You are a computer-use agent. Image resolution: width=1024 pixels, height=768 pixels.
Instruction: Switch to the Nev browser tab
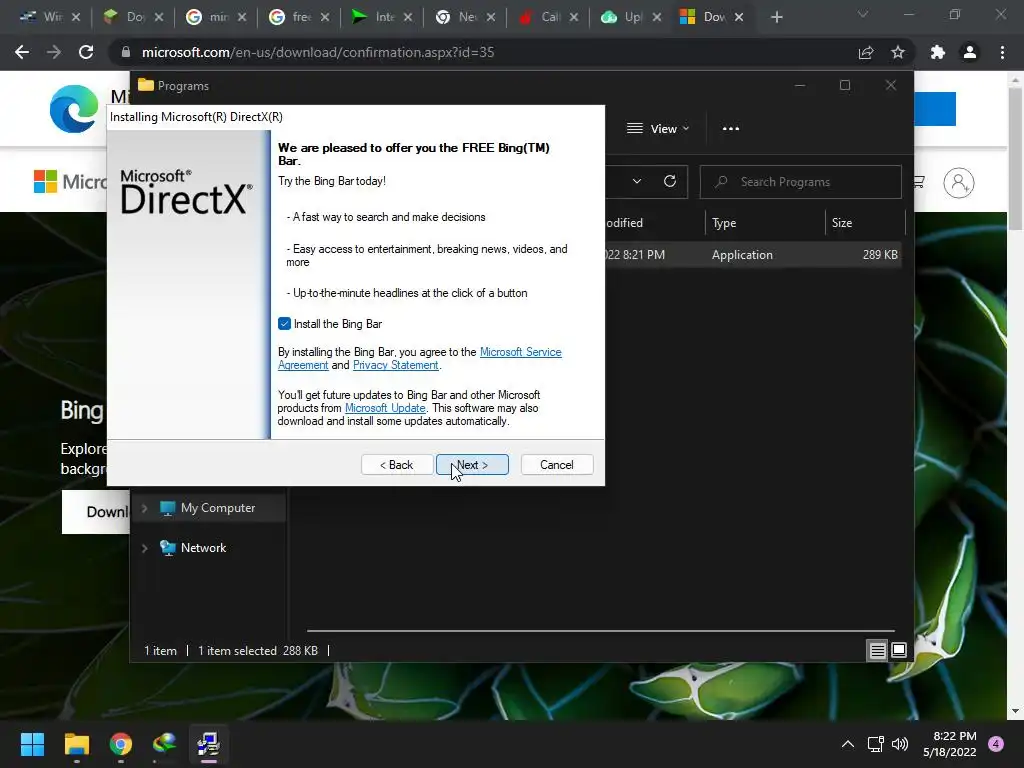click(x=464, y=17)
